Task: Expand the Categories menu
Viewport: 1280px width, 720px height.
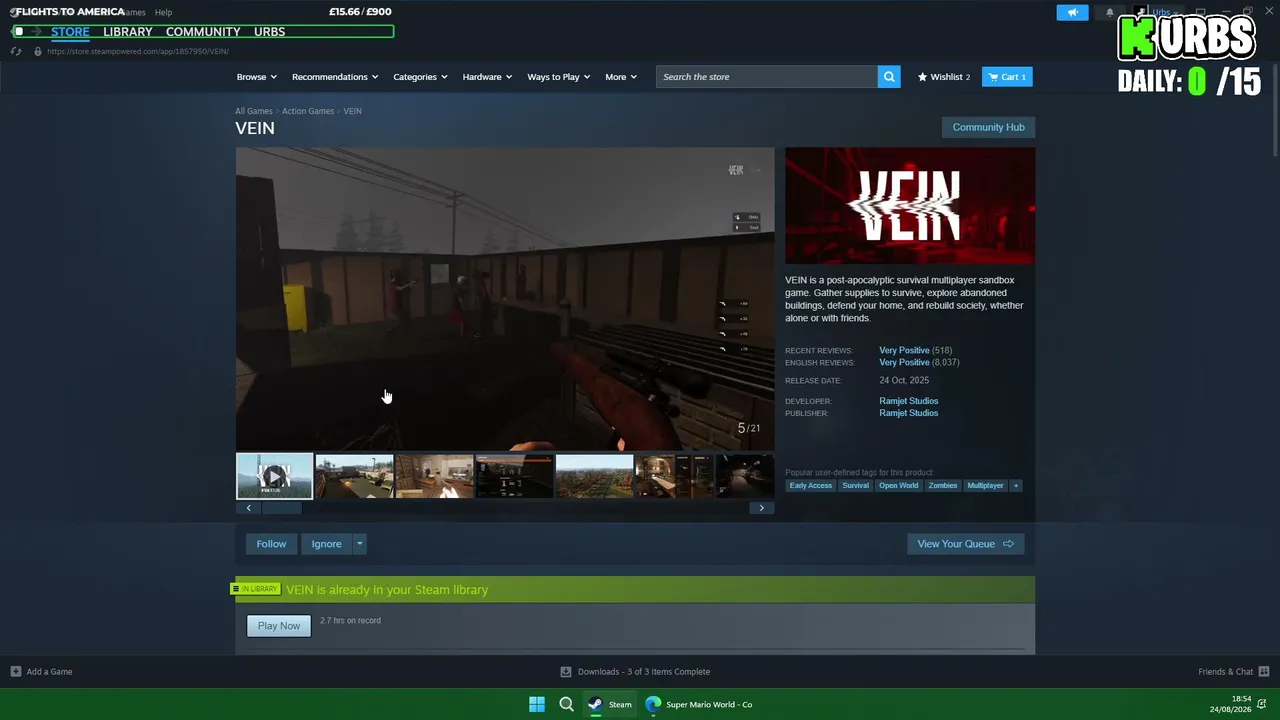Action: 421,77
